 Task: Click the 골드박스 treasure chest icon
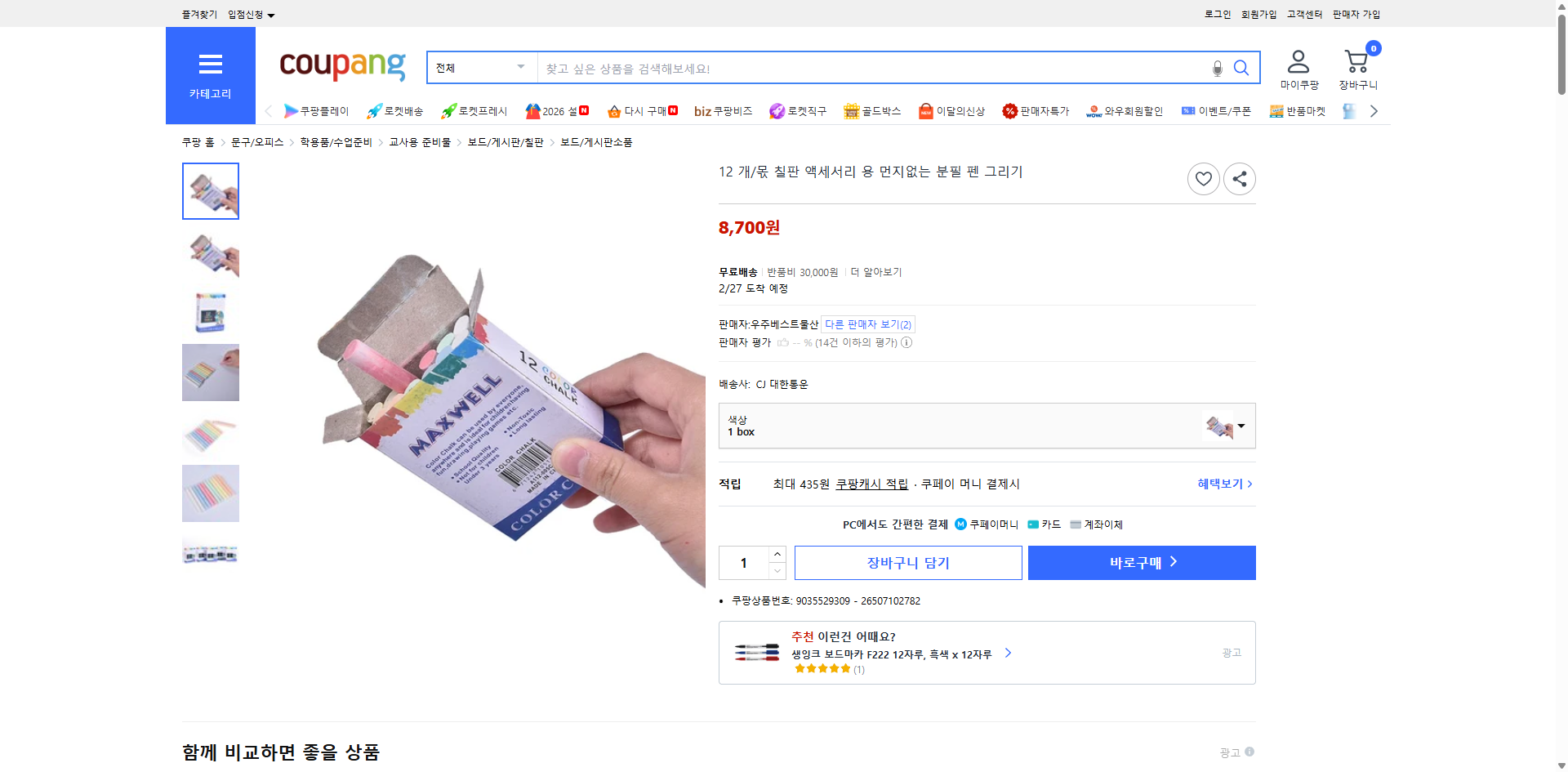point(851,111)
